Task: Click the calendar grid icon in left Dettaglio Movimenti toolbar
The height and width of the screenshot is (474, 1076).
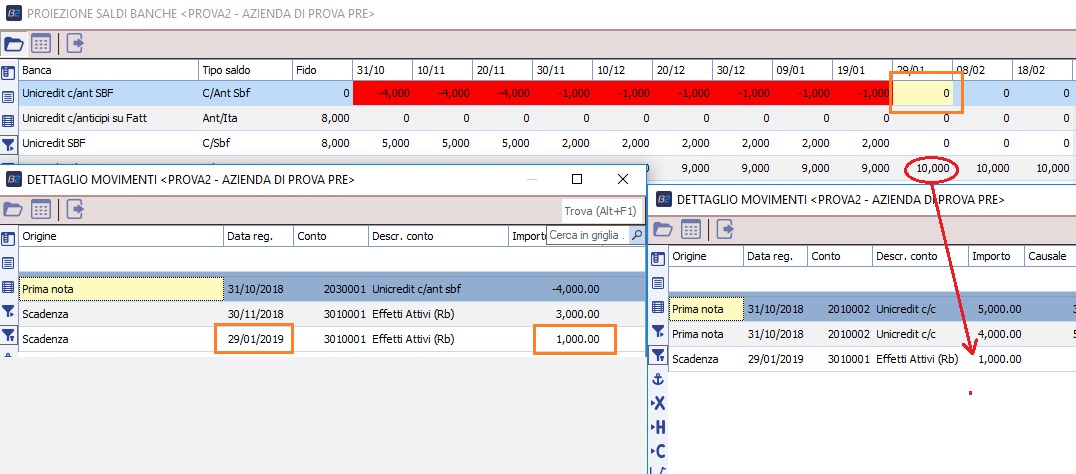Action: [x=41, y=210]
